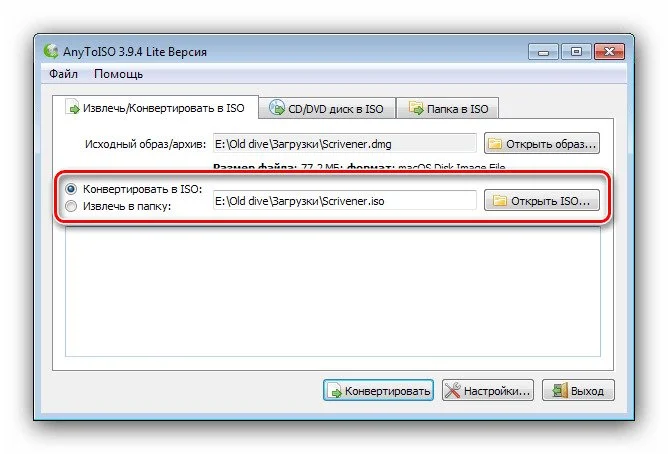Viewport: 668px width, 454px height.
Task: Click the AnyToISO app icon in title bar
Action: (x=51, y=51)
